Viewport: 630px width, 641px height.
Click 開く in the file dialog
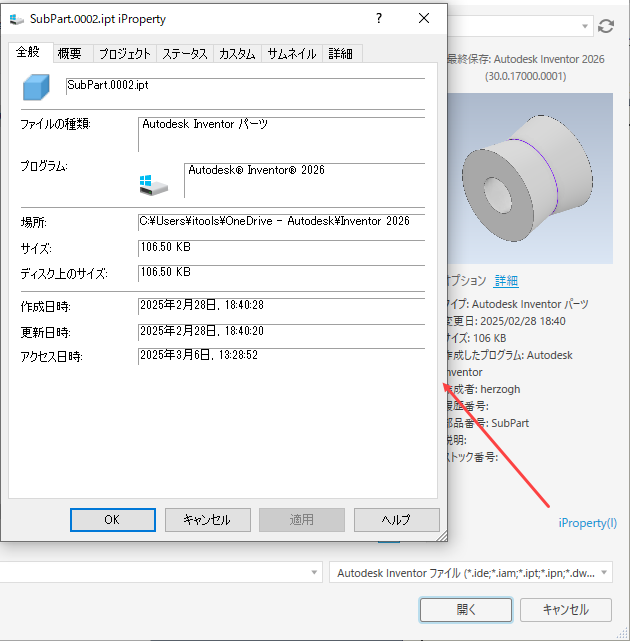click(466, 610)
